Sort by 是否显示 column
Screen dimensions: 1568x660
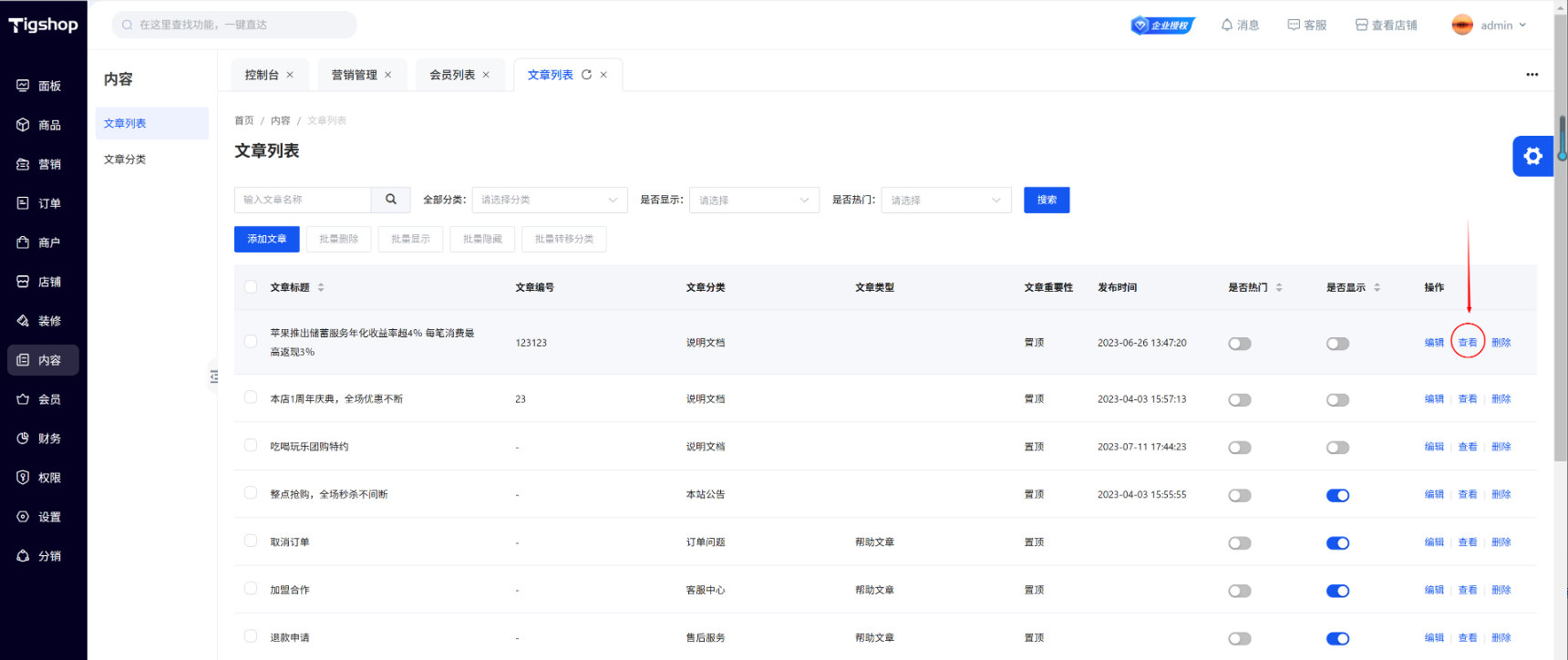(x=1377, y=287)
